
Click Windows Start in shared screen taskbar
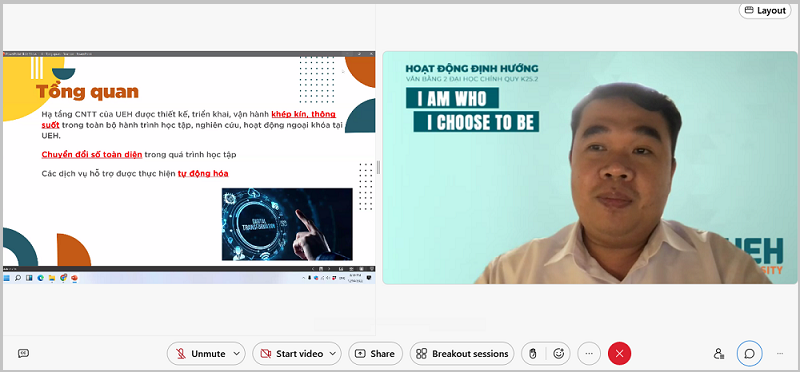tap(7, 278)
